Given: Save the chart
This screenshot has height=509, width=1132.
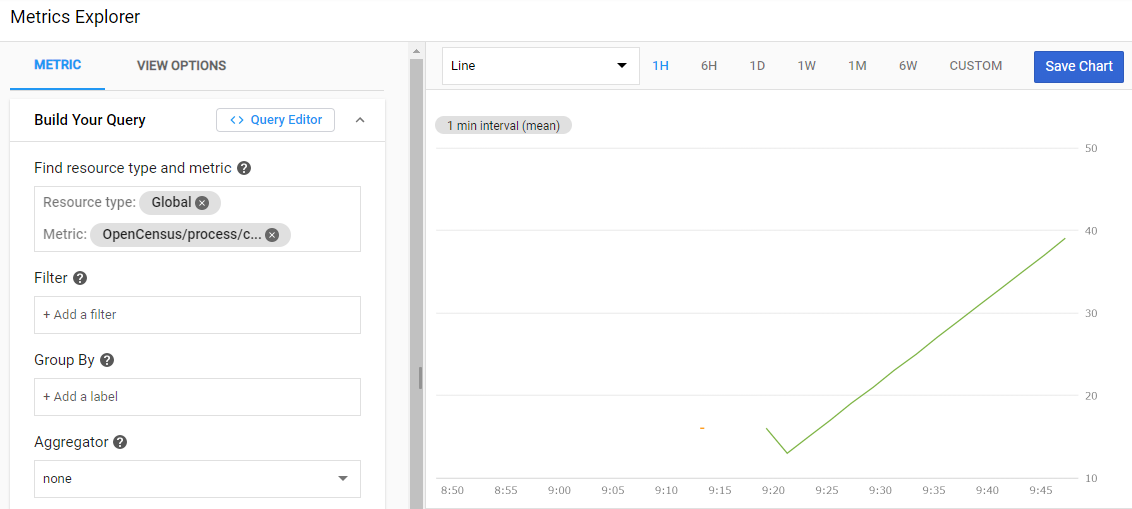Looking at the screenshot, I should coord(1079,66).
